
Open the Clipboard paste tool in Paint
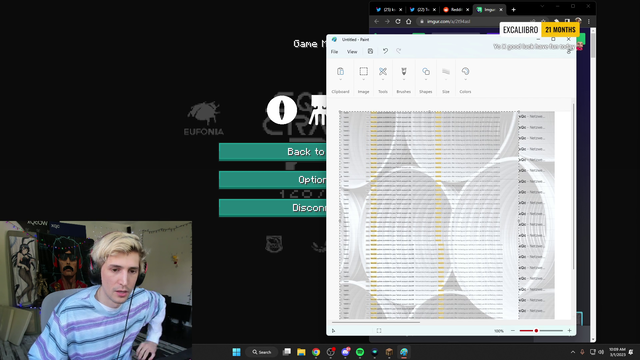340,71
